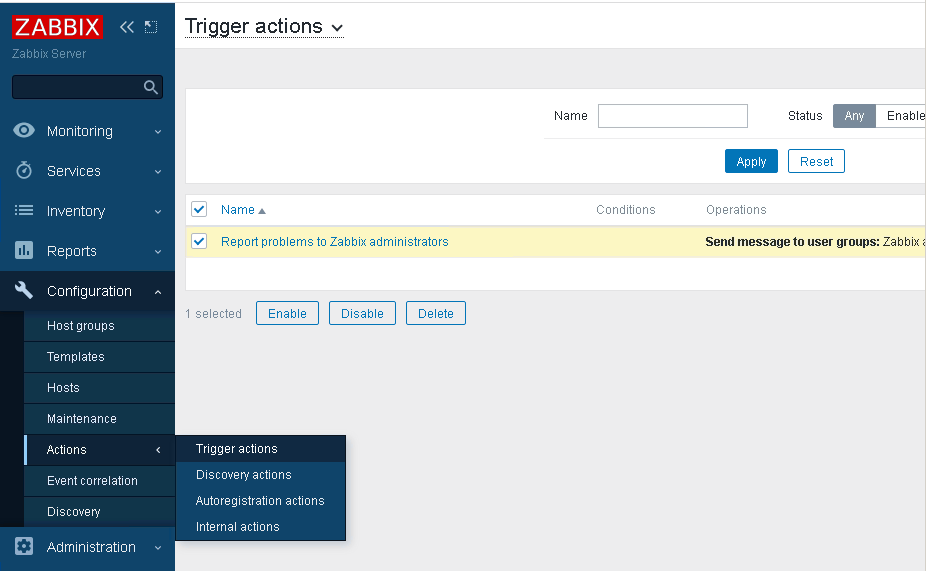Click the Zabbix Server label

tap(49, 54)
